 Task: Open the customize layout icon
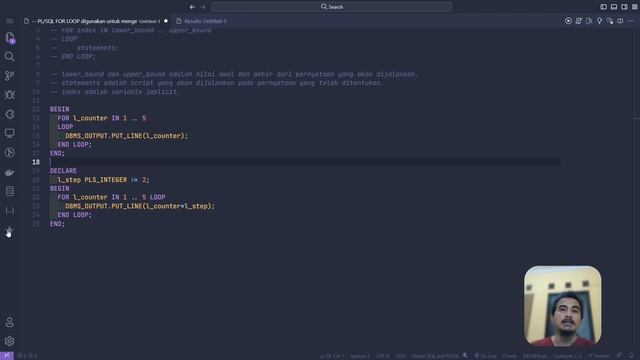[635, 7]
